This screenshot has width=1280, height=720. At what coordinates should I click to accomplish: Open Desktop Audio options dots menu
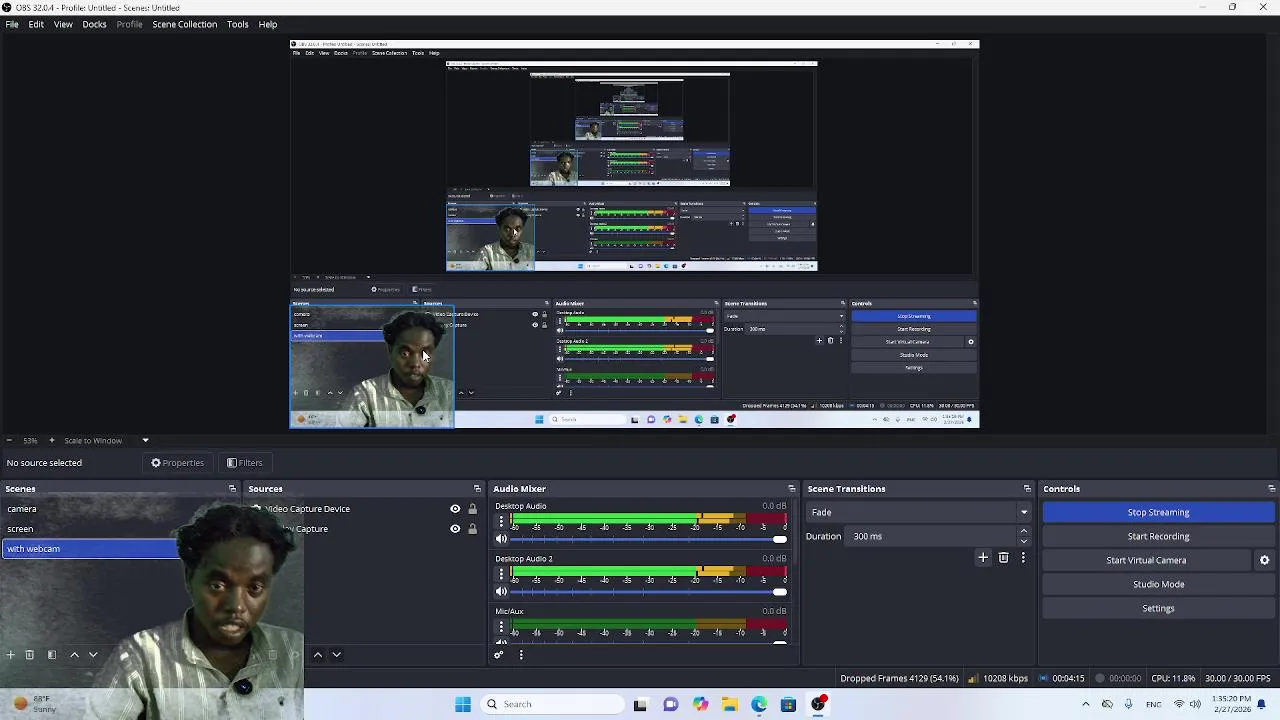click(x=501, y=521)
